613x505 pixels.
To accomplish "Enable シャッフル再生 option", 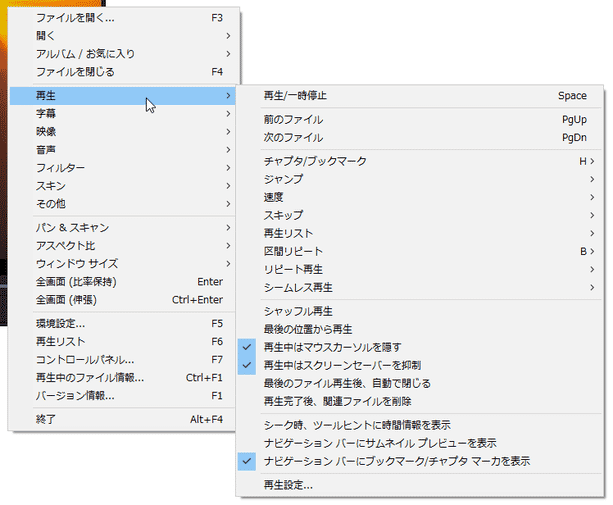I will click(298, 311).
